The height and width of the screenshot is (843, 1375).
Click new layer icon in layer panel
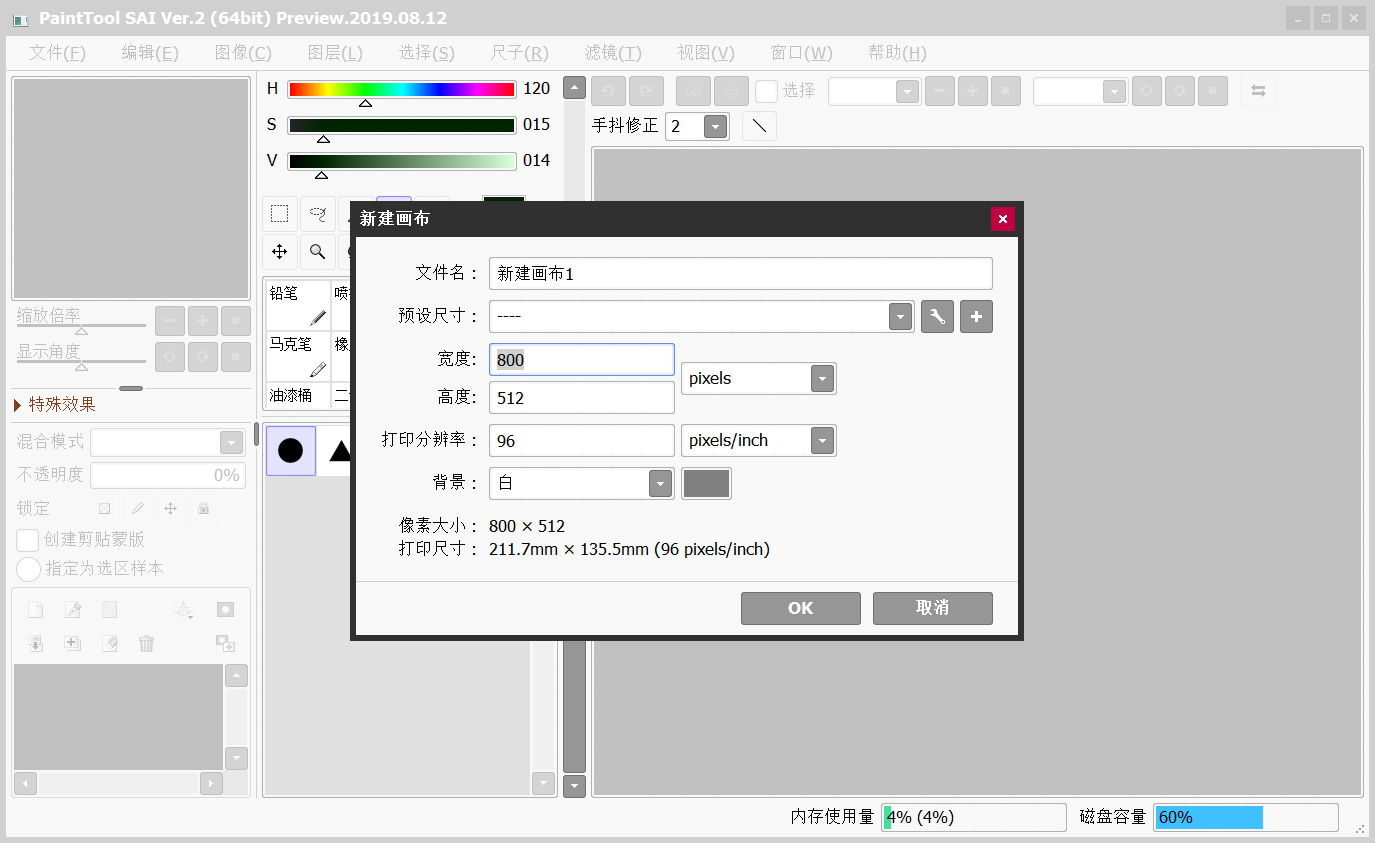(x=35, y=610)
